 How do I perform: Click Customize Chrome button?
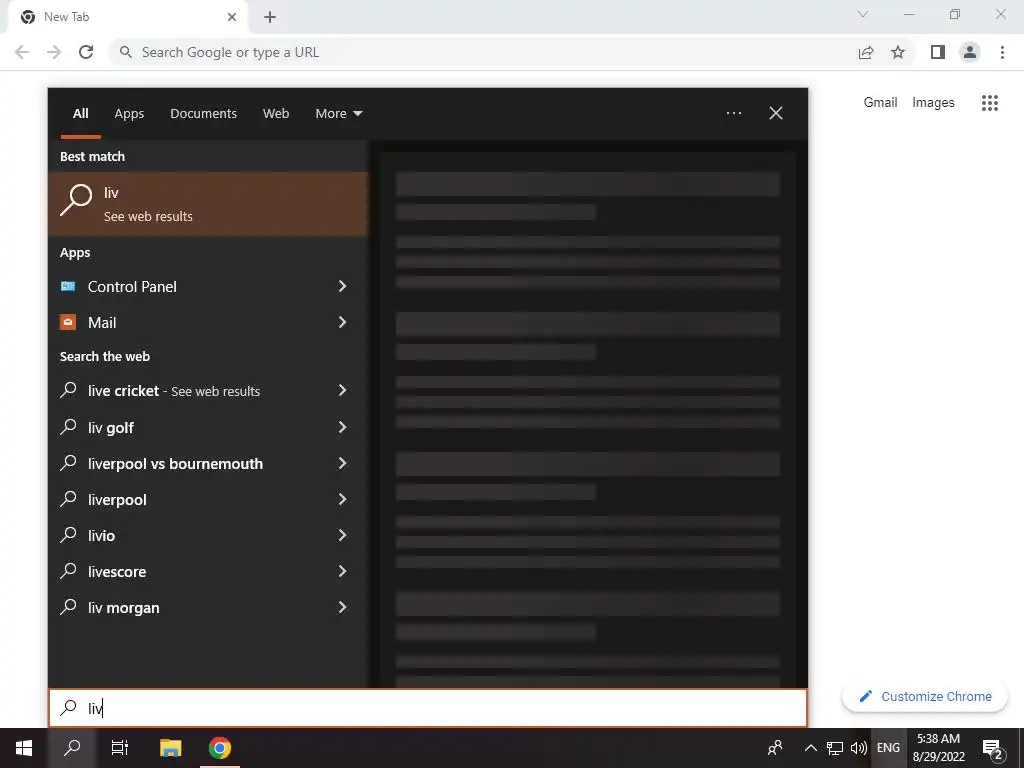(925, 697)
